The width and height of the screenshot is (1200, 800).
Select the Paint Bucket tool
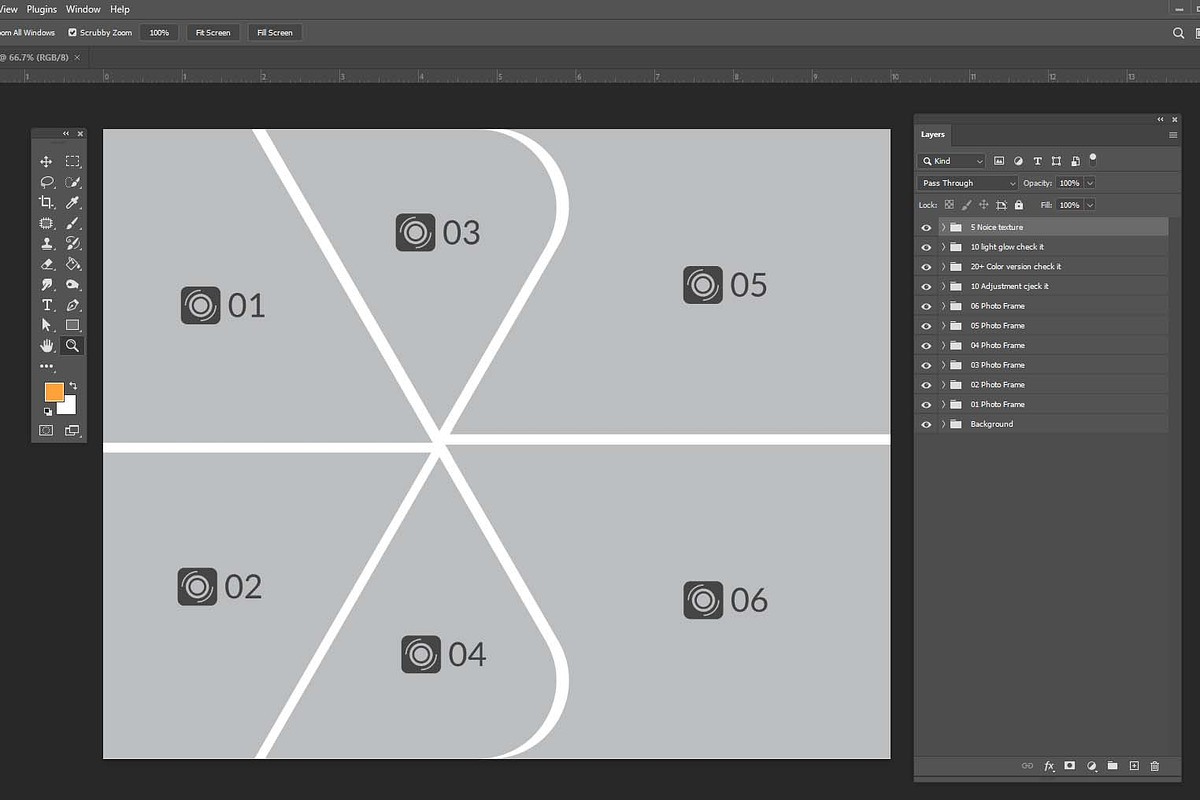pyautogui.click(x=73, y=264)
